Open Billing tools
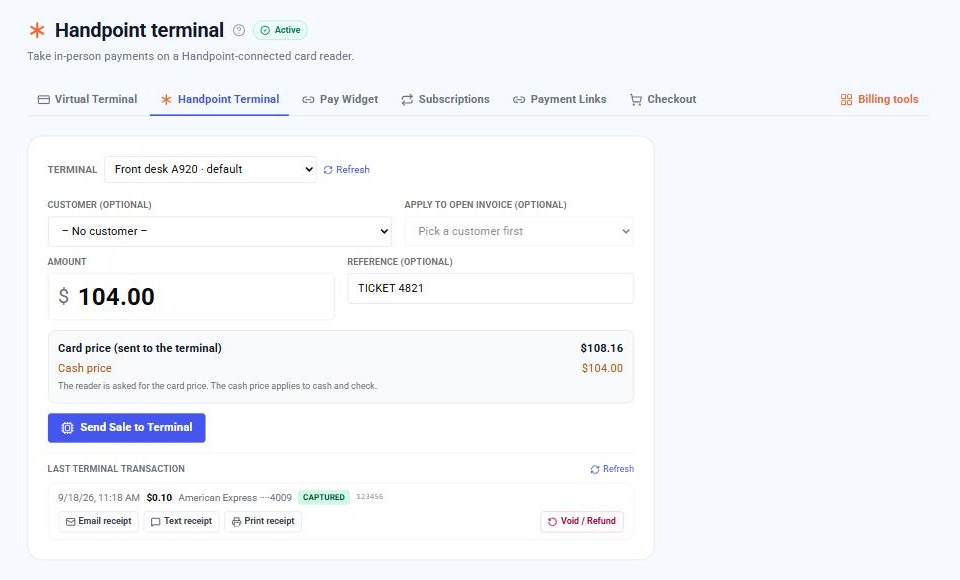Viewport: 960px width, 580px height. (x=879, y=99)
